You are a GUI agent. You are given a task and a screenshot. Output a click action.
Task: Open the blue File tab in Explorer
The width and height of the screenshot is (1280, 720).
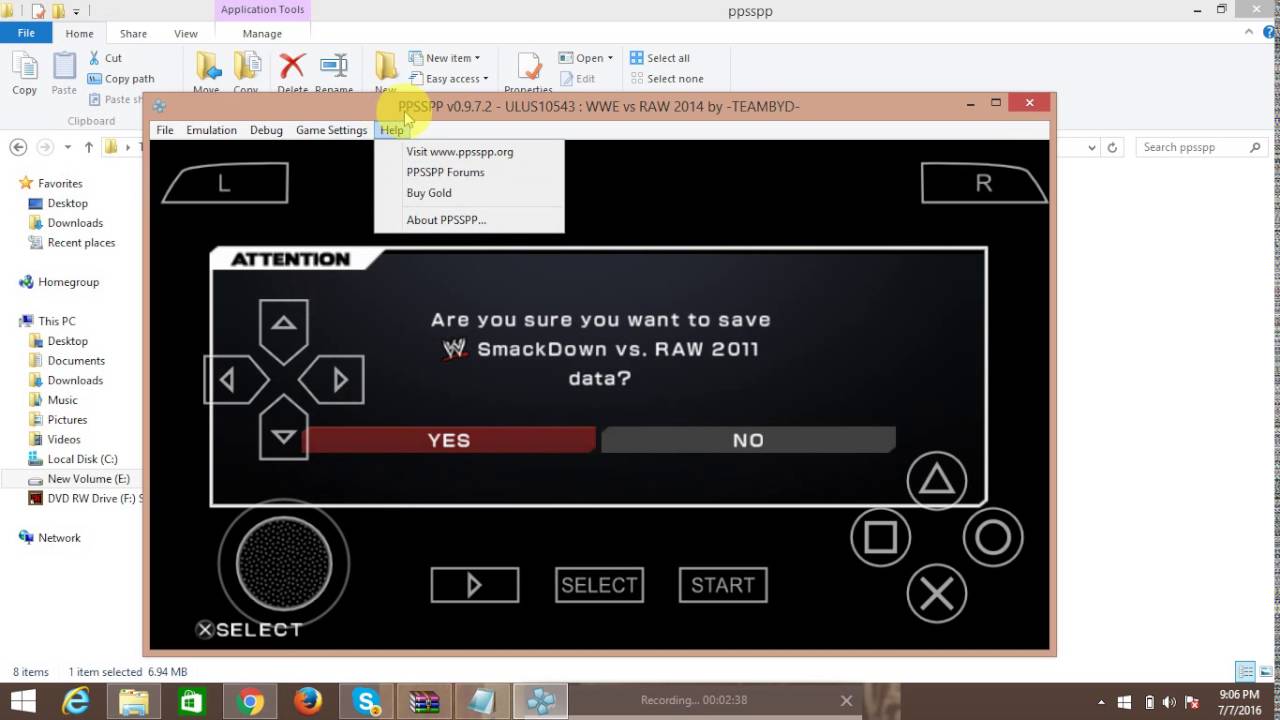[26, 33]
